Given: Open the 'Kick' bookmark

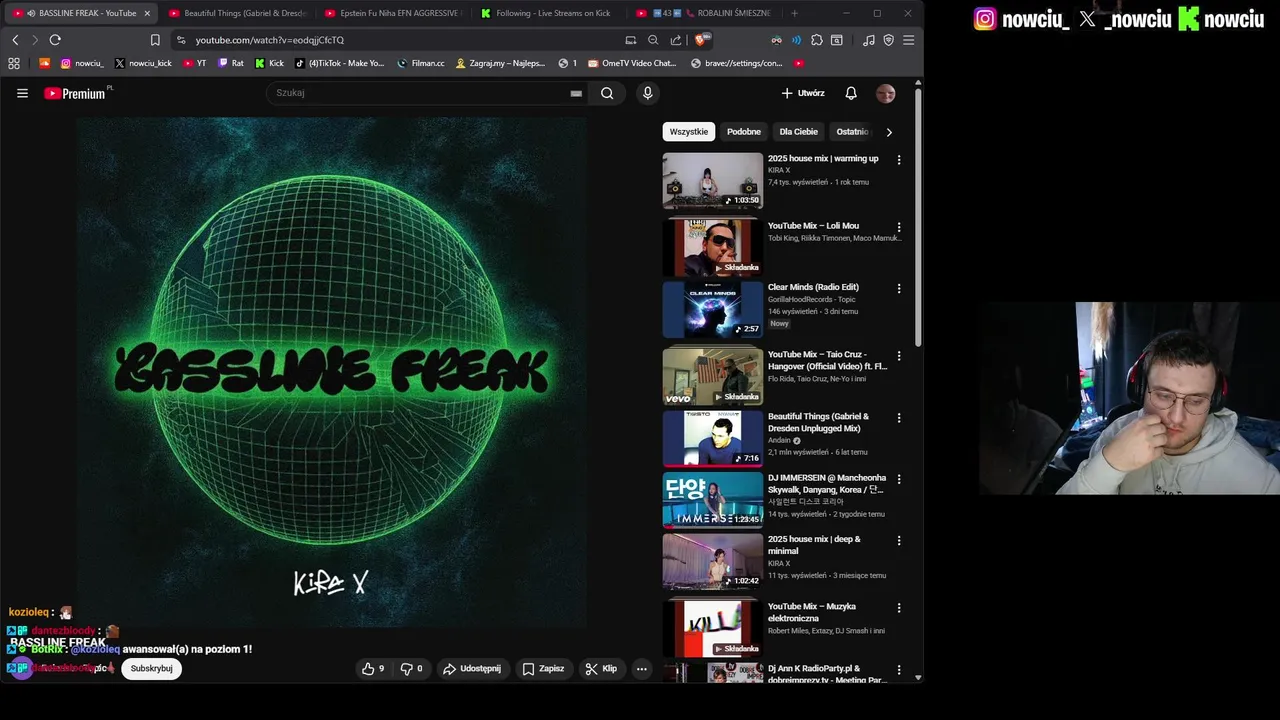Looking at the screenshot, I should 270,63.
